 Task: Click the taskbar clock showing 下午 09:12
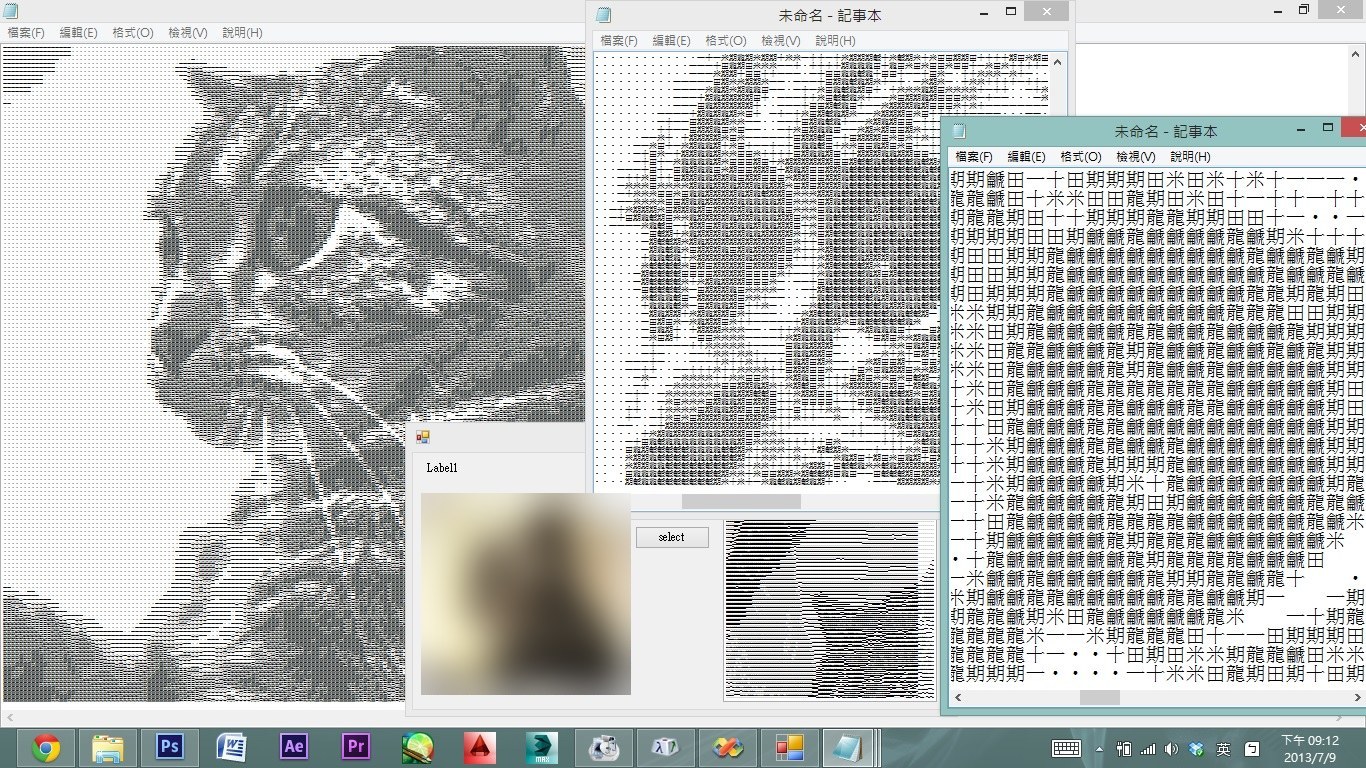1310,749
